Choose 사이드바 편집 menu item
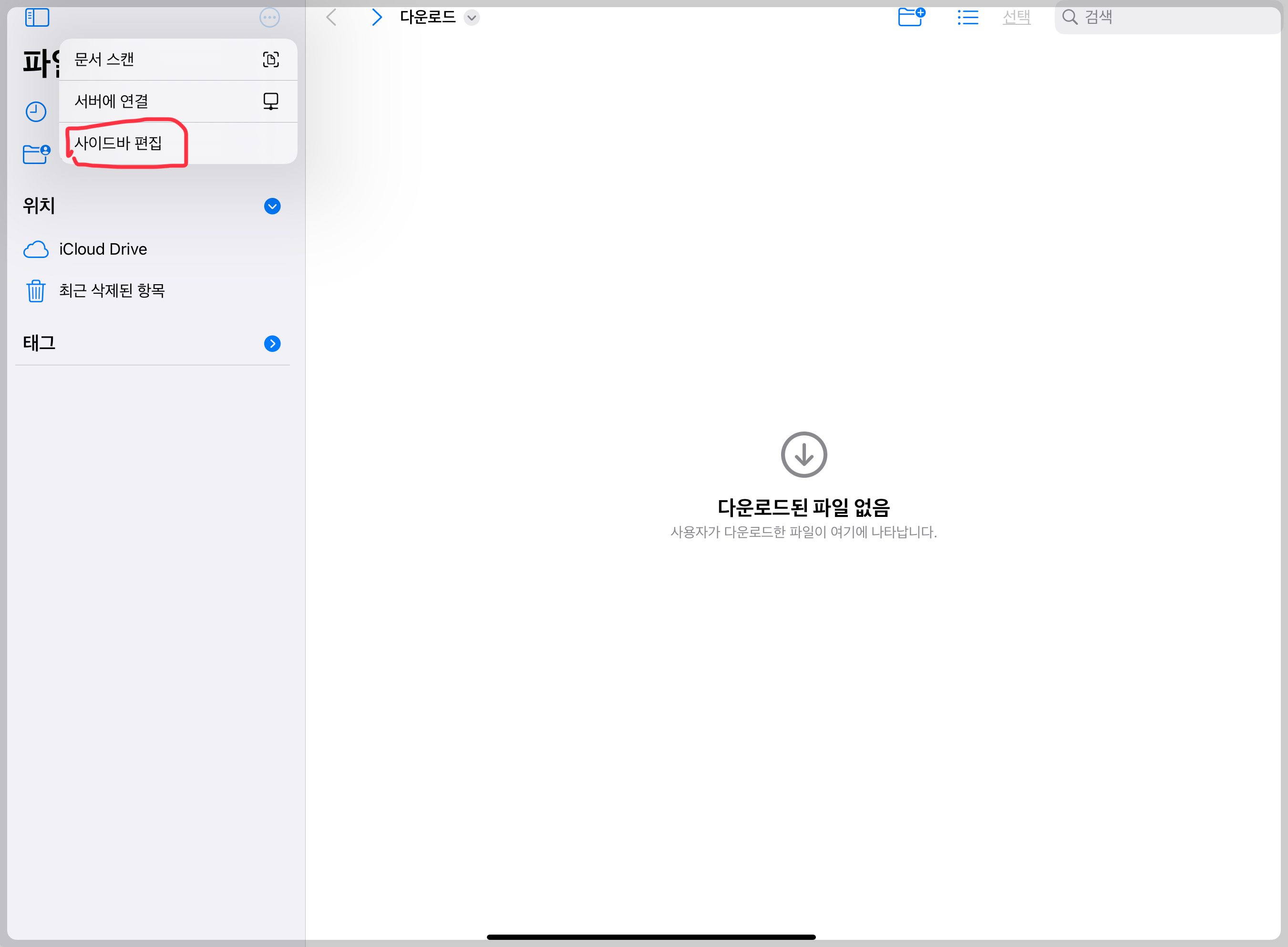This screenshot has width=1288, height=947. (119, 144)
